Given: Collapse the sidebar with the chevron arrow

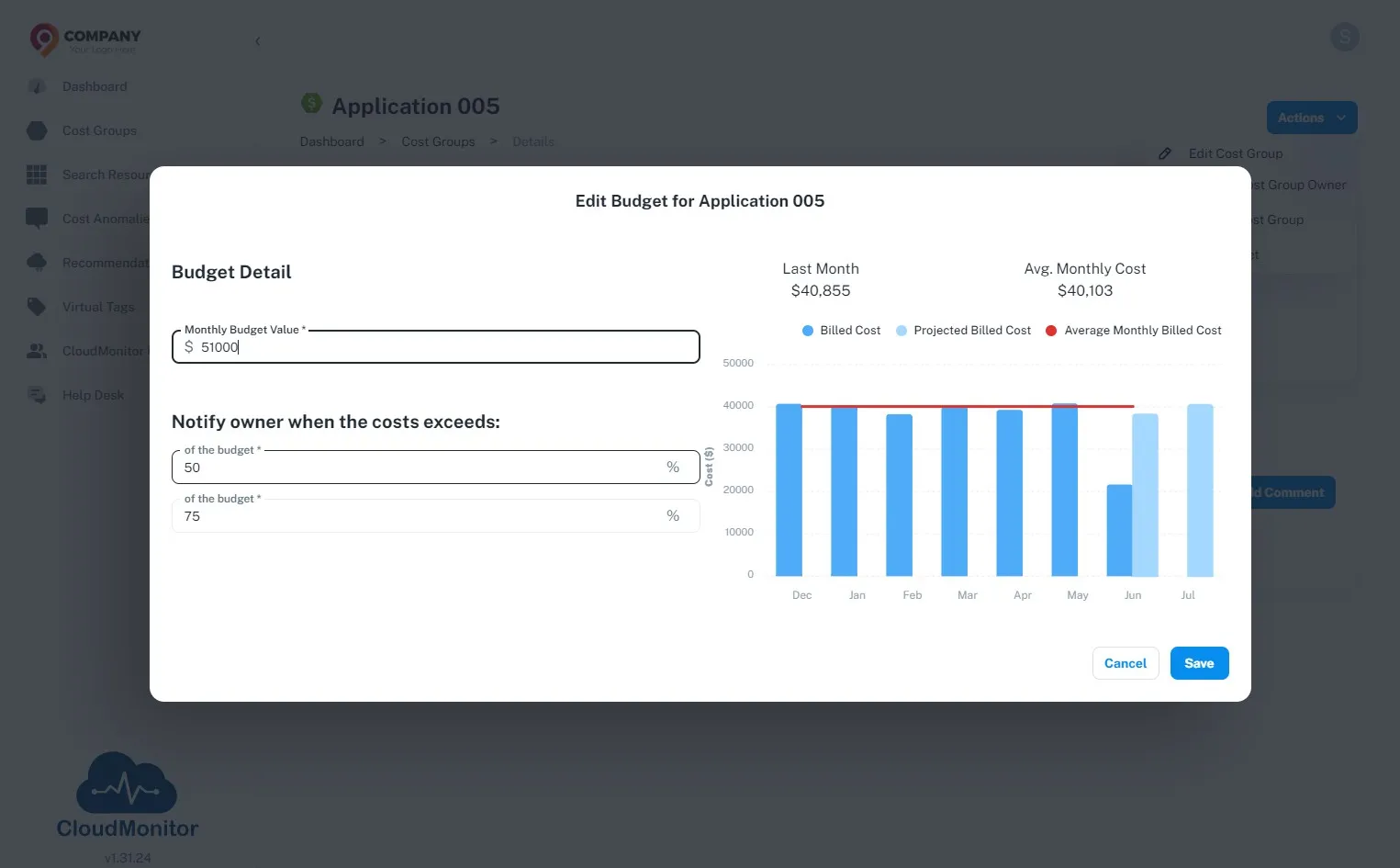Looking at the screenshot, I should pyautogui.click(x=258, y=41).
